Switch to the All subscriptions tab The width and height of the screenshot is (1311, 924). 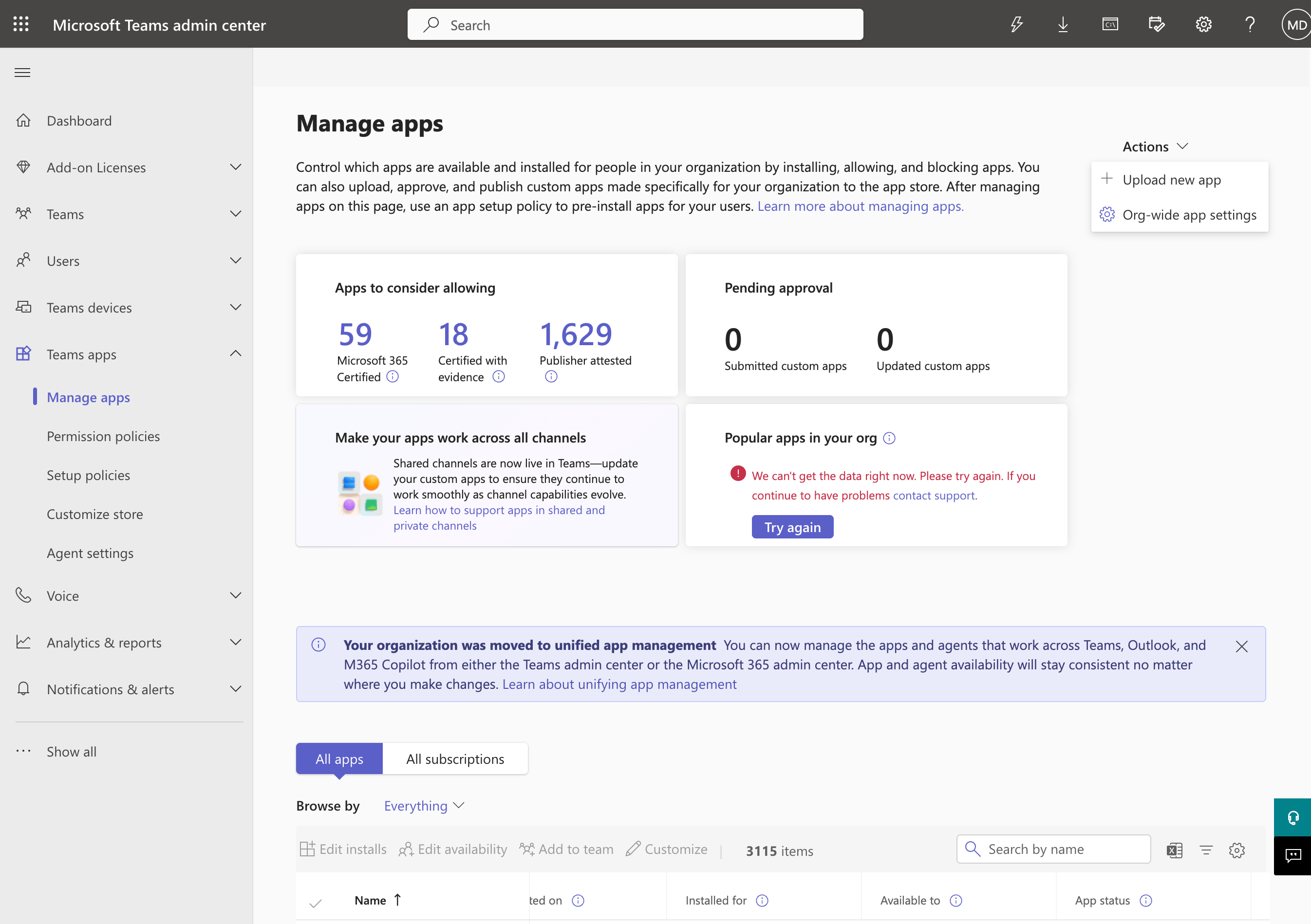(x=455, y=758)
